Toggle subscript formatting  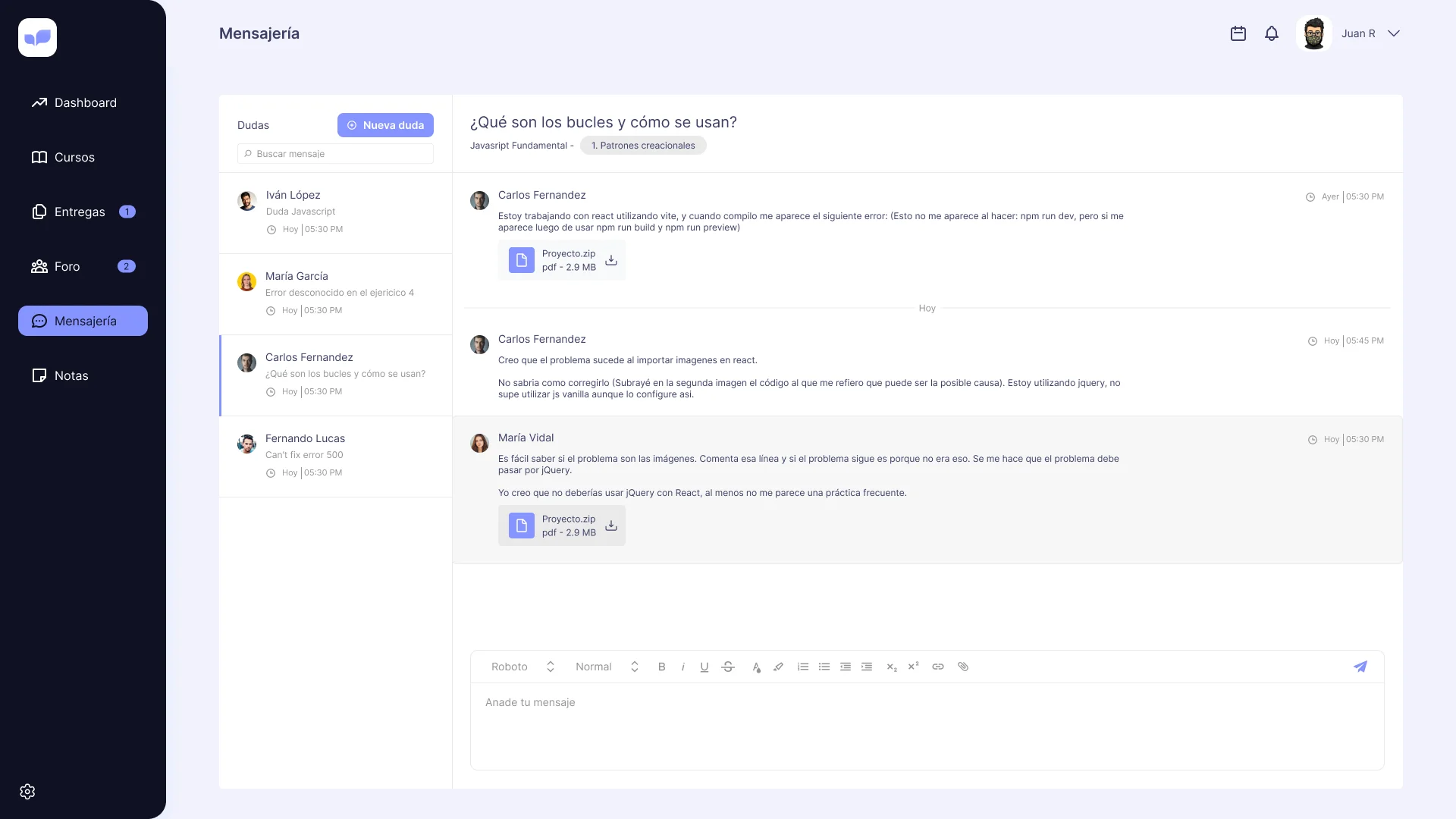[x=892, y=667]
